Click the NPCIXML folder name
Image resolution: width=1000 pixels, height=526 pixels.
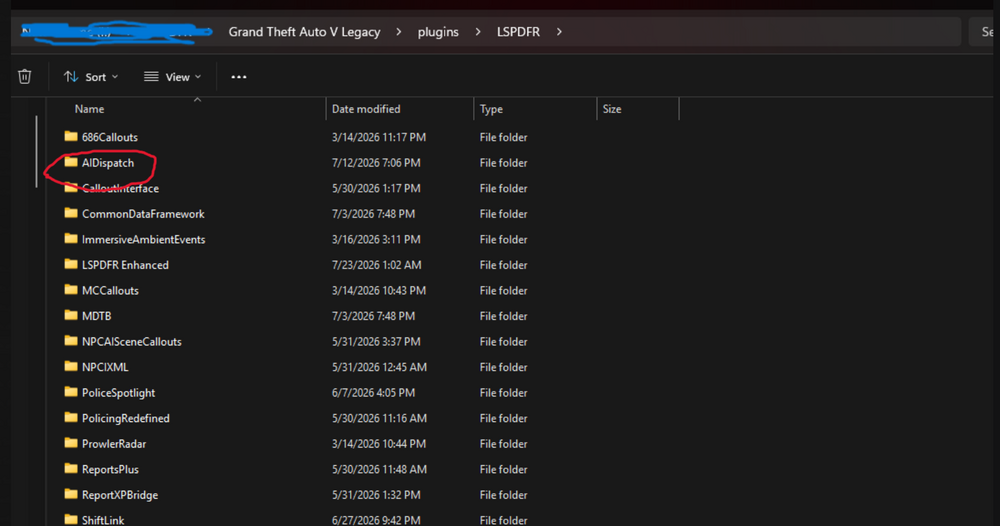coord(105,367)
